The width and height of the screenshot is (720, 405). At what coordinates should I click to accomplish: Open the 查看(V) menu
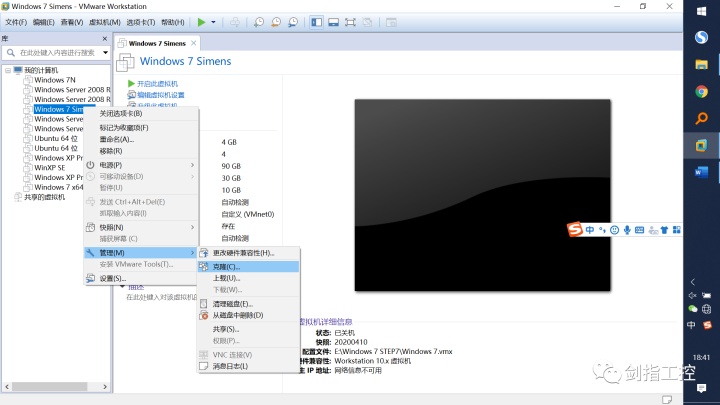tap(72, 22)
